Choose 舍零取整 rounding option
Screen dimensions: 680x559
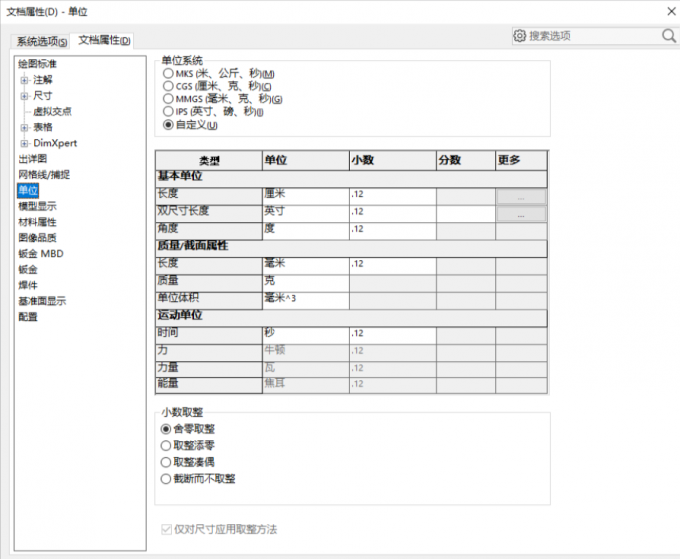(166, 429)
